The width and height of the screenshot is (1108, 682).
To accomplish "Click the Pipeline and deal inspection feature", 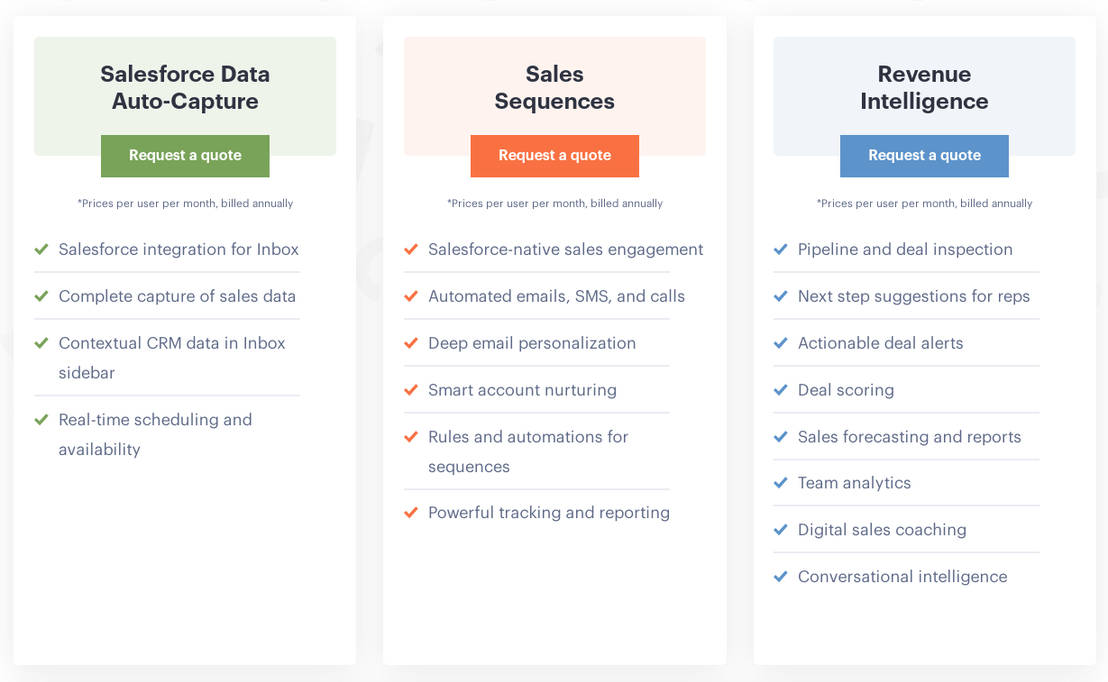I will click(905, 249).
